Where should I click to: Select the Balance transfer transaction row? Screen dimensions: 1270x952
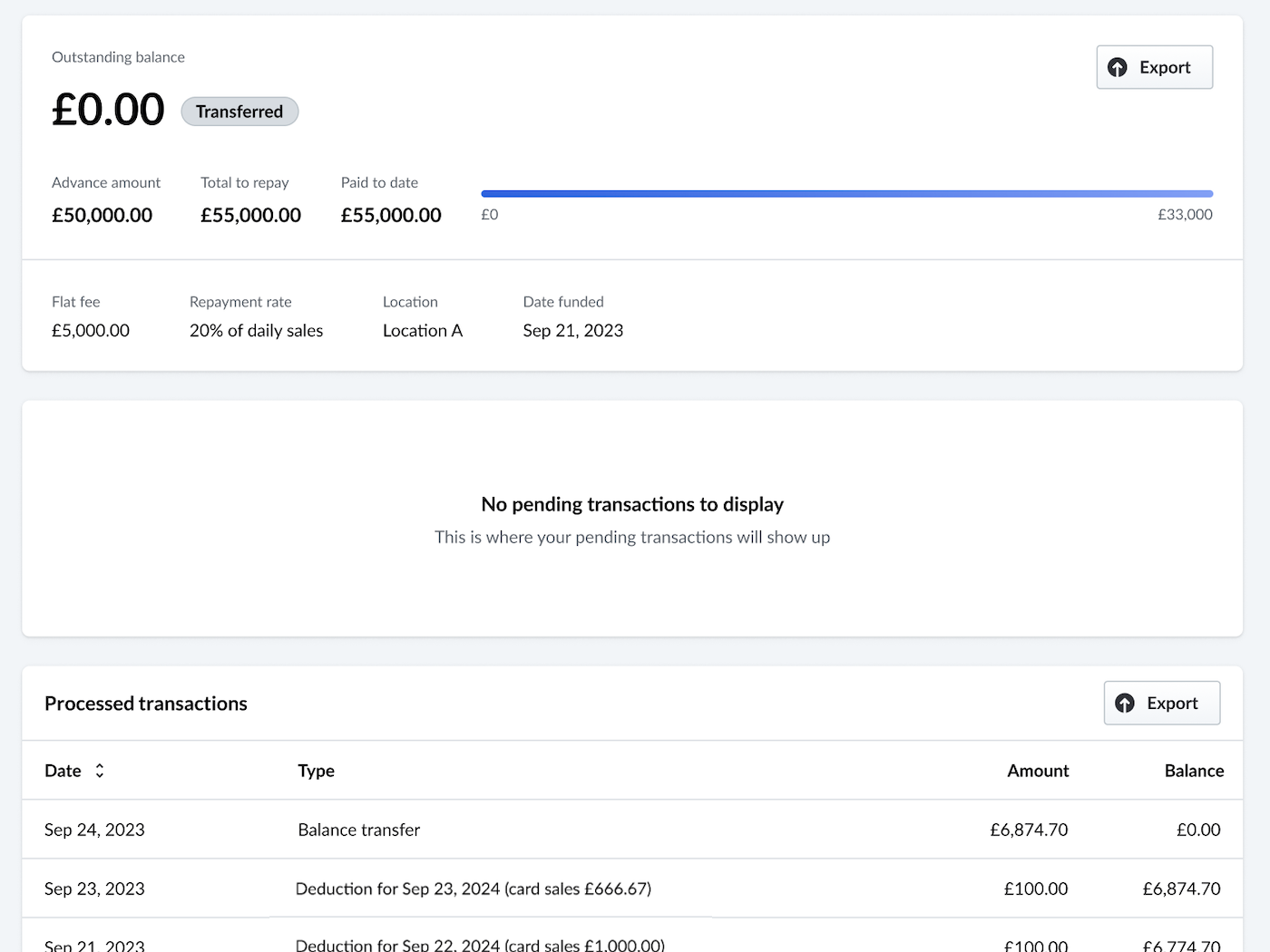(x=359, y=830)
